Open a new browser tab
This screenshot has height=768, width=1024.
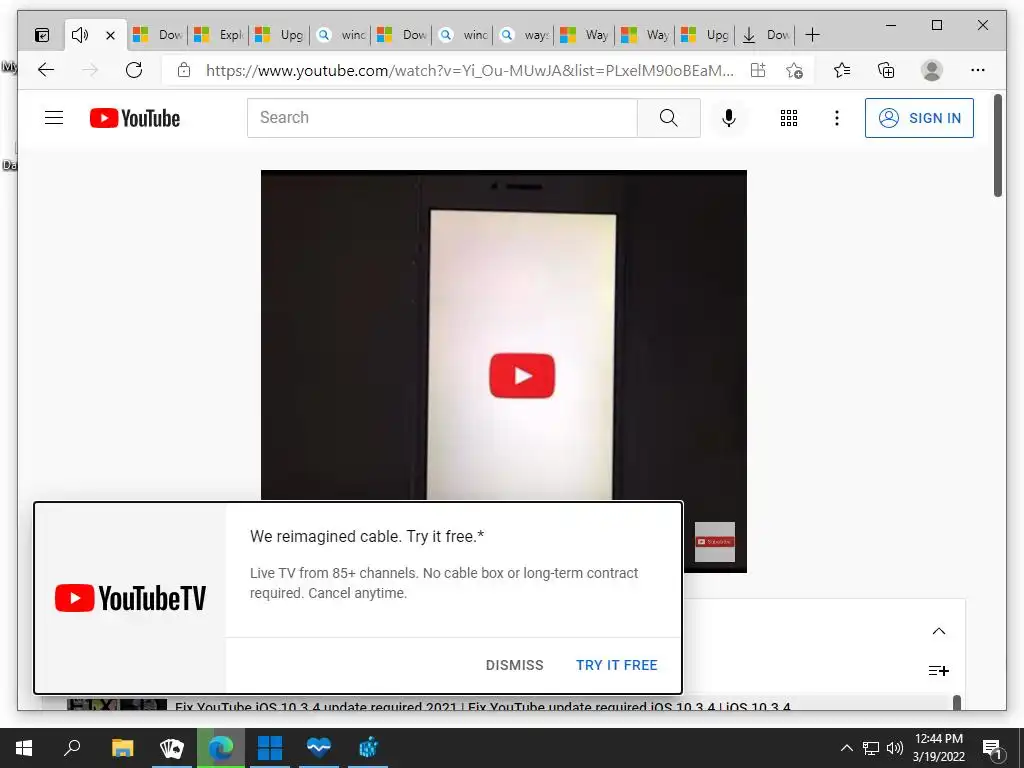812,35
